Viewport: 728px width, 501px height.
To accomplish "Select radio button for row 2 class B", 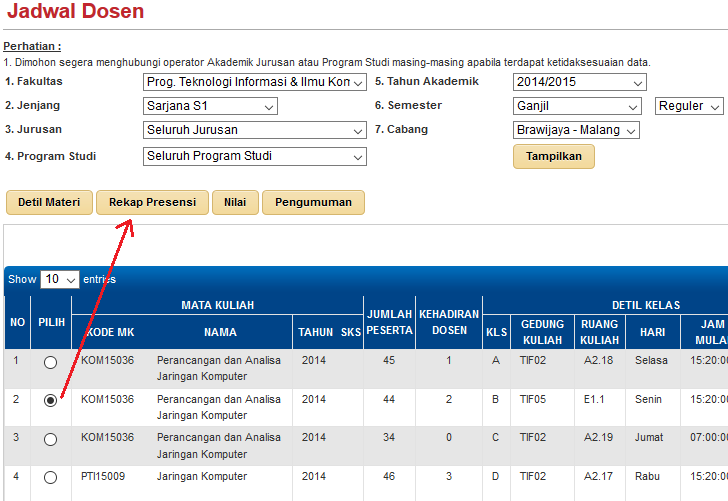I will 50,400.
